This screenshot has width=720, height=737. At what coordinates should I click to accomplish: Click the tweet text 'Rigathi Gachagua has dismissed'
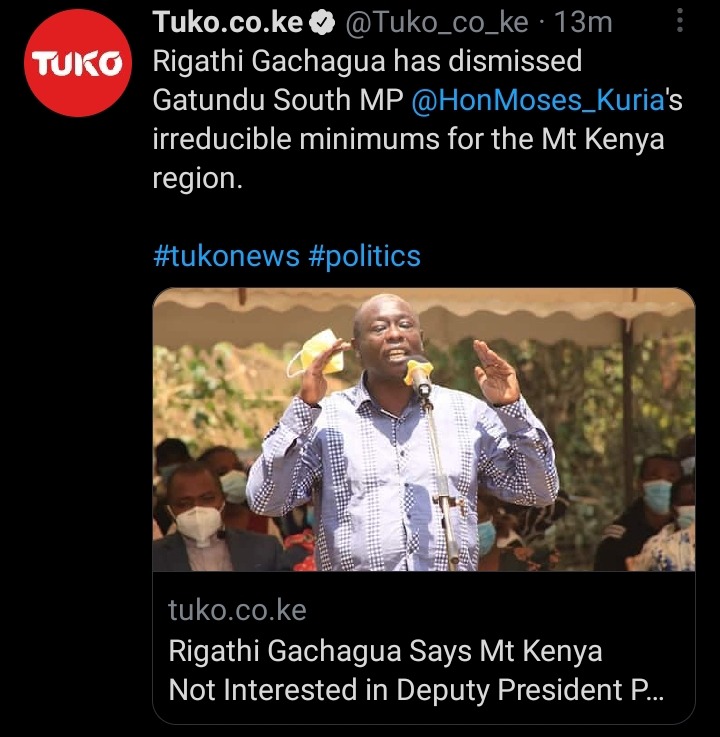pyautogui.click(x=367, y=62)
